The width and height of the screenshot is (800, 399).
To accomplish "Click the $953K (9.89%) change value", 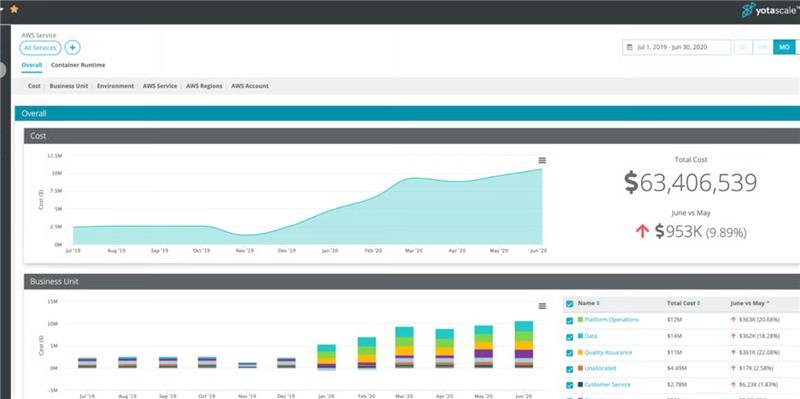I will point(701,232).
